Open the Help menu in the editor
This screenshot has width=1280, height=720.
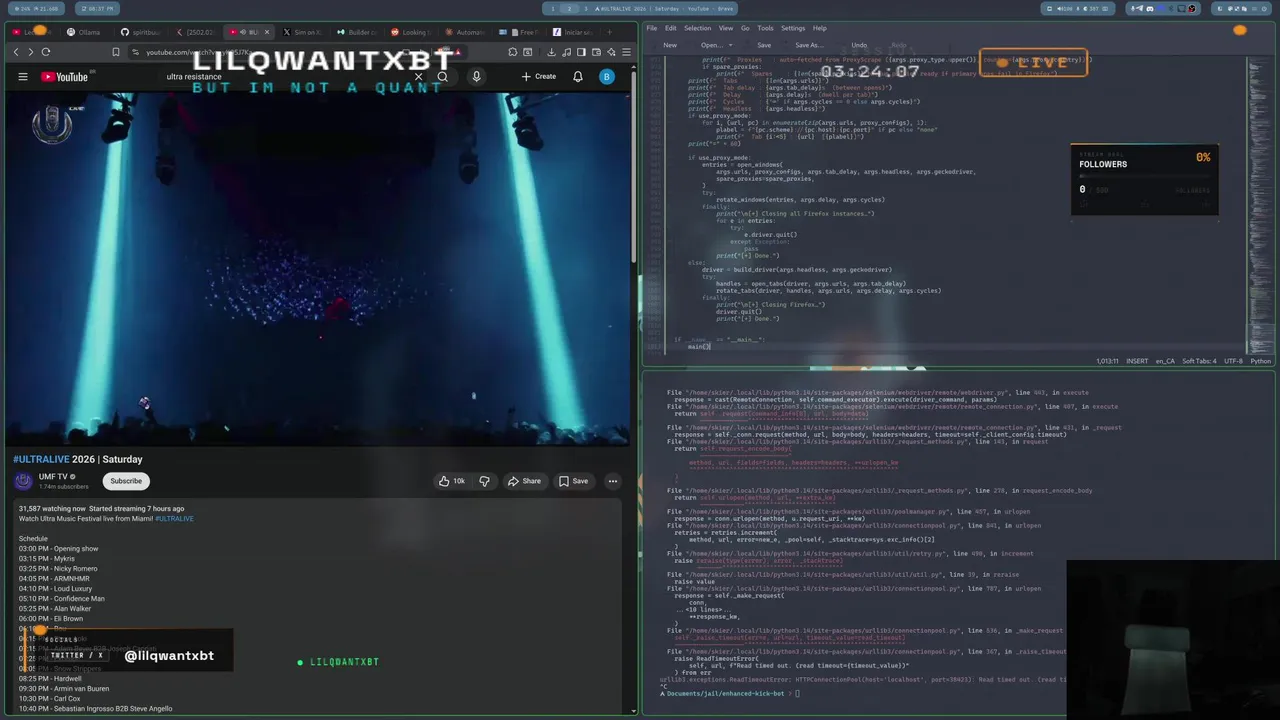click(820, 28)
